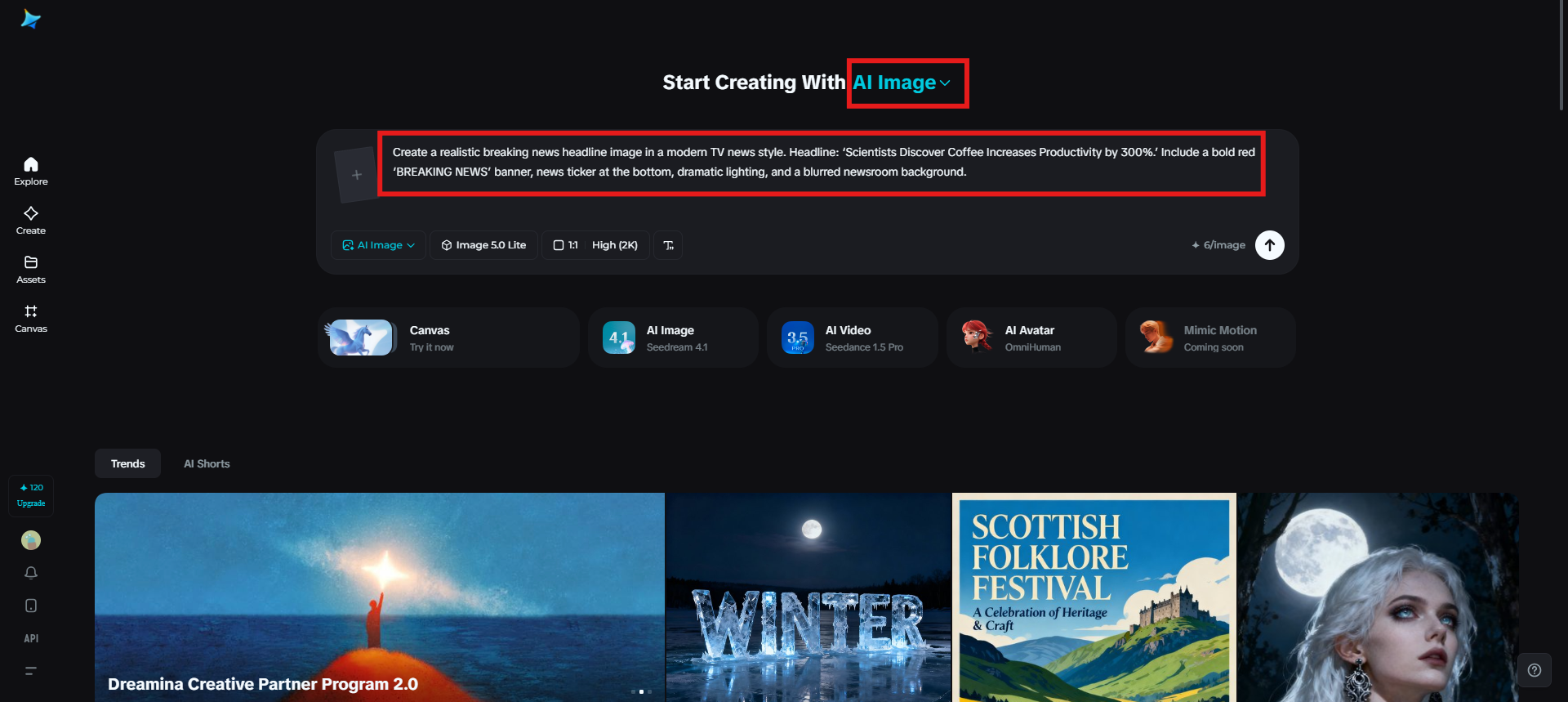Open the user profile avatar

point(31,540)
